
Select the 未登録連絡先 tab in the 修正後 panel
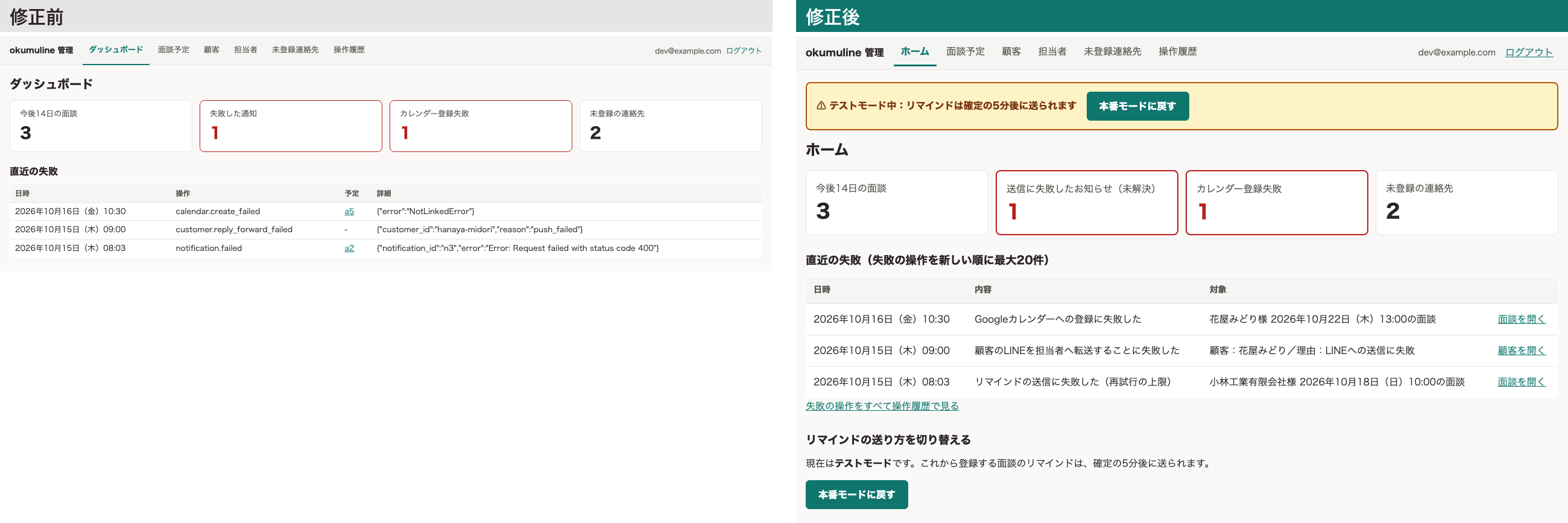pyautogui.click(x=1112, y=52)
